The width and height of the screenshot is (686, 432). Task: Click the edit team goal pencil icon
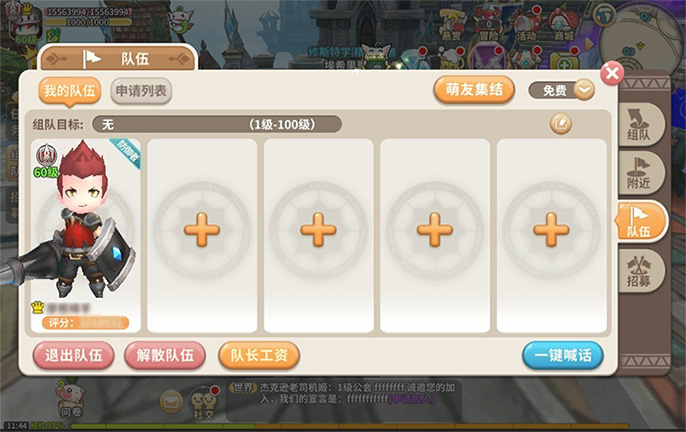(x=560, y=123)
